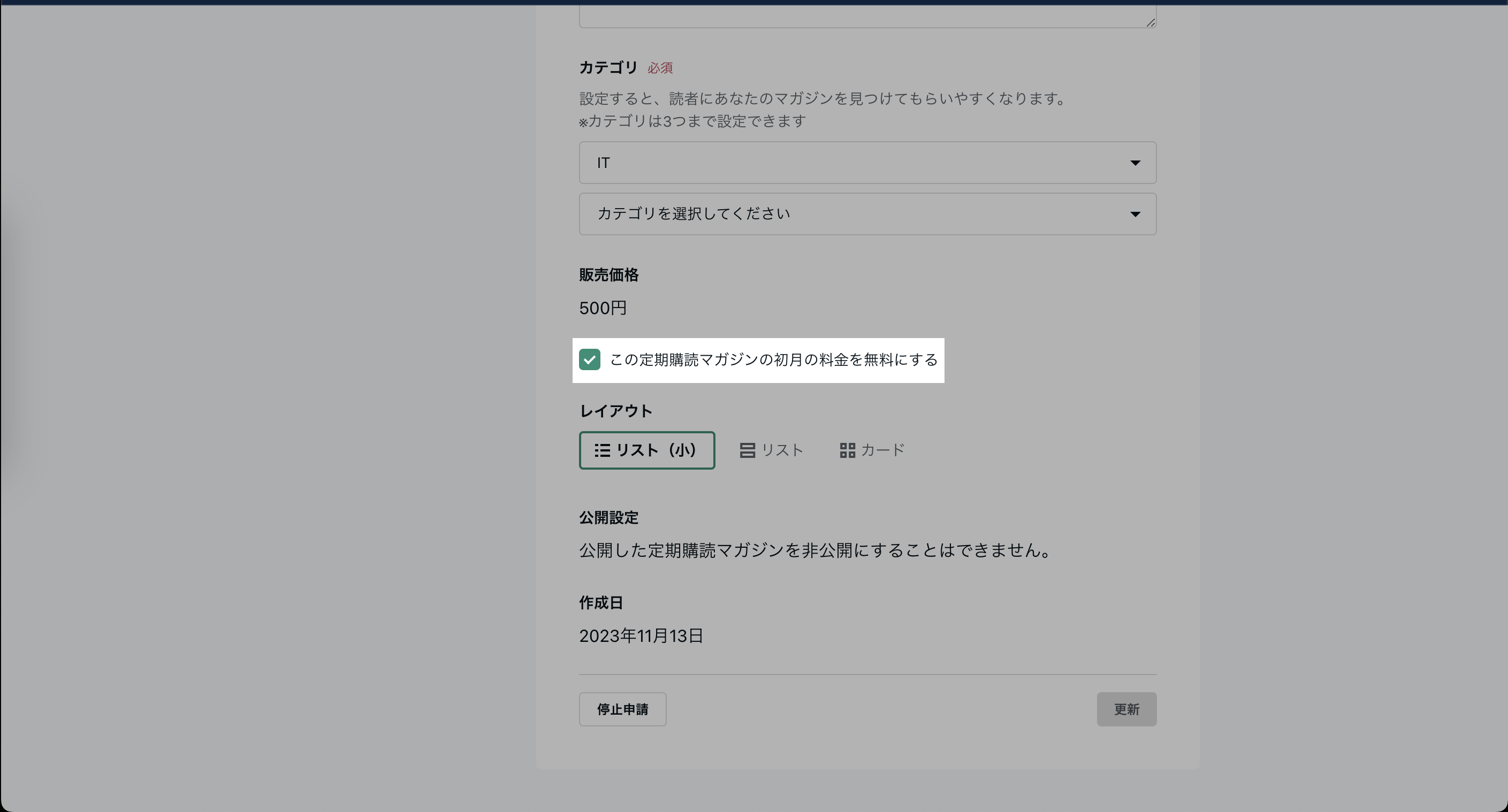
Task: Click the ※カテゴリは3つまで設定できます note
Action: (x=692, y=121)
